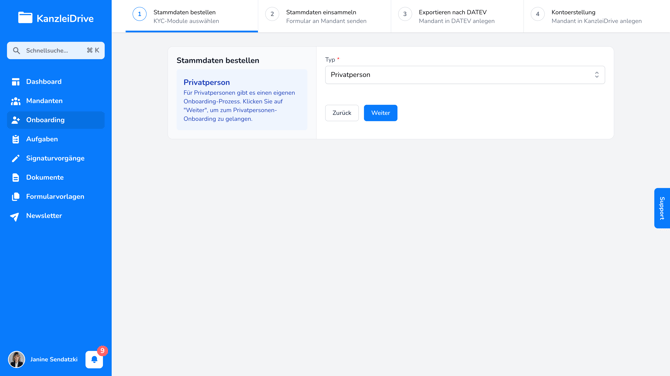Open the Newsletter section
The height and width of the screenshot is (376, 670).
(x=56, y=216)
